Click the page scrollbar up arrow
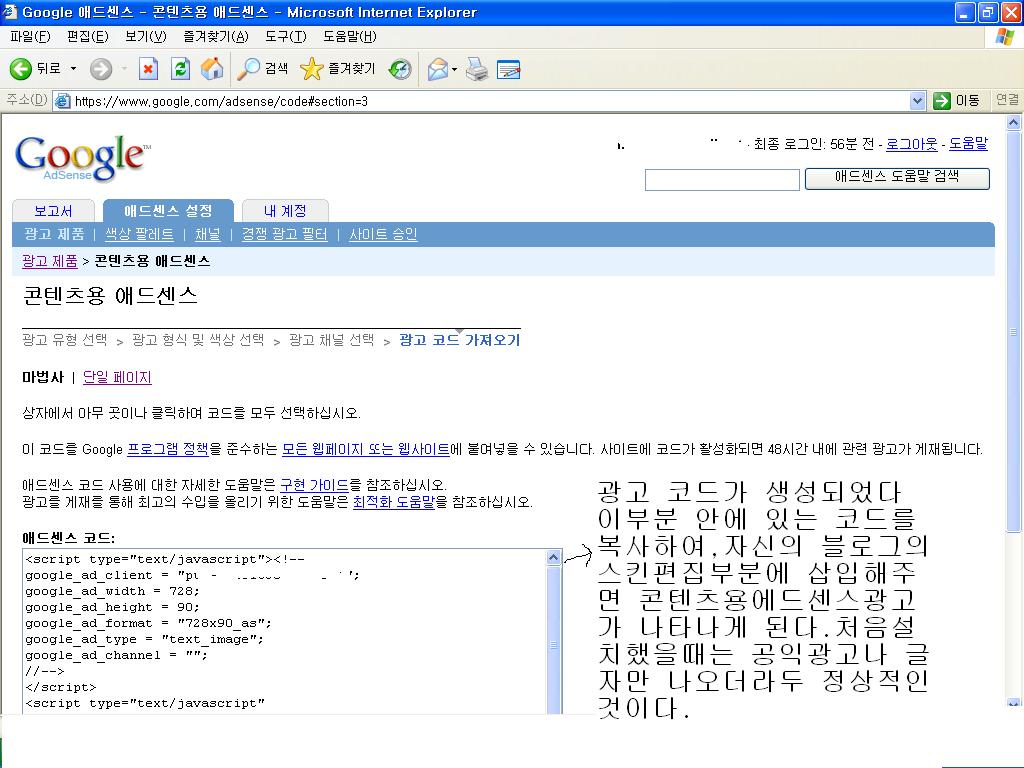This screenshot has height=768, width=1024. (1014, 122)
